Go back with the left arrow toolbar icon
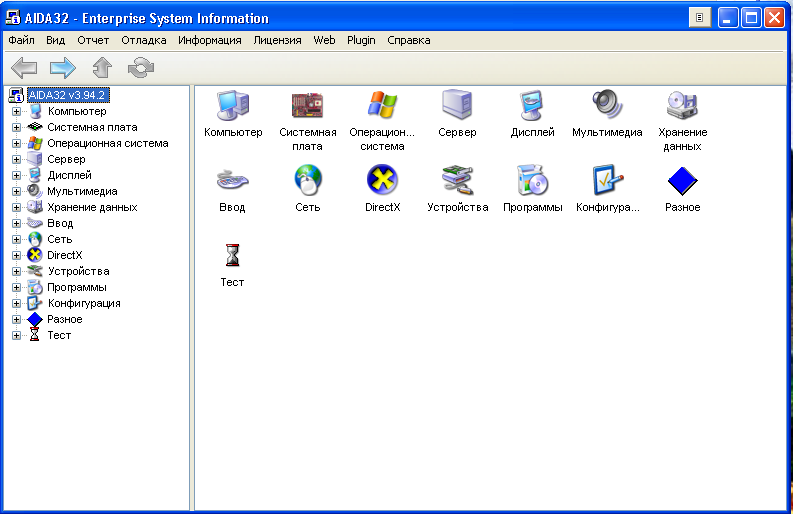 (24, 67)
